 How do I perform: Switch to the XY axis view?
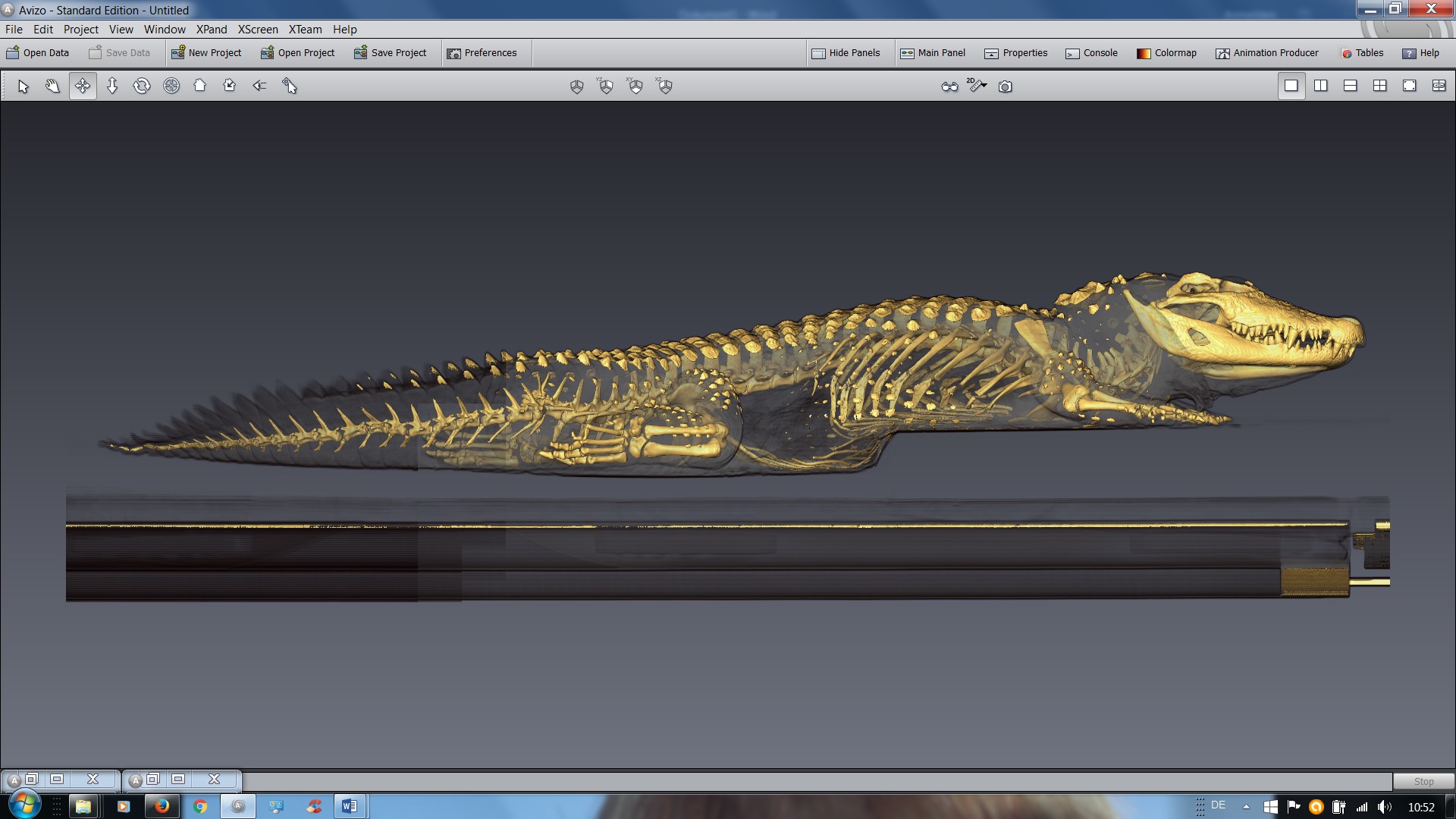click(x=635, y=86)
